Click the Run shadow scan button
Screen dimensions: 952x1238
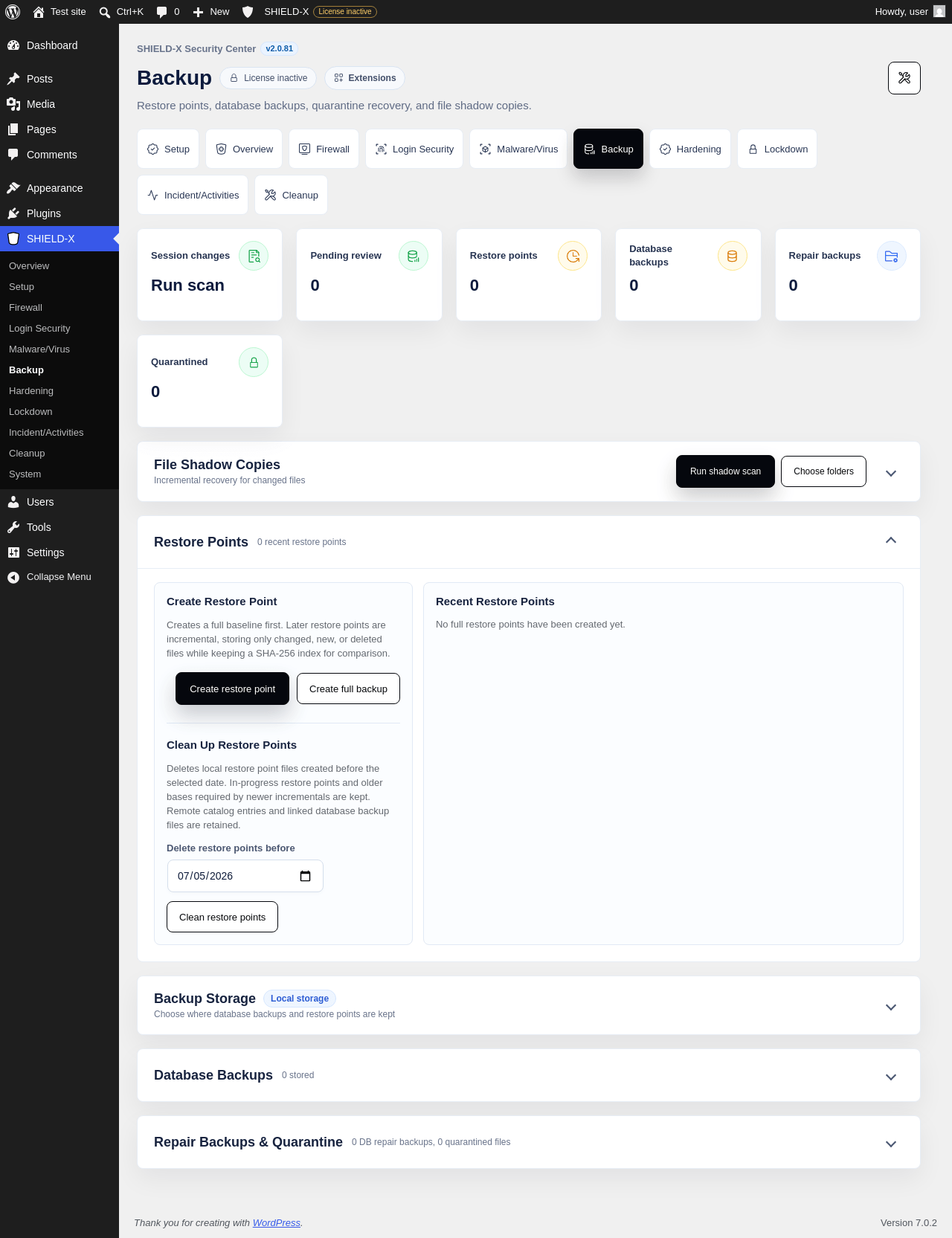click(725, 471)
